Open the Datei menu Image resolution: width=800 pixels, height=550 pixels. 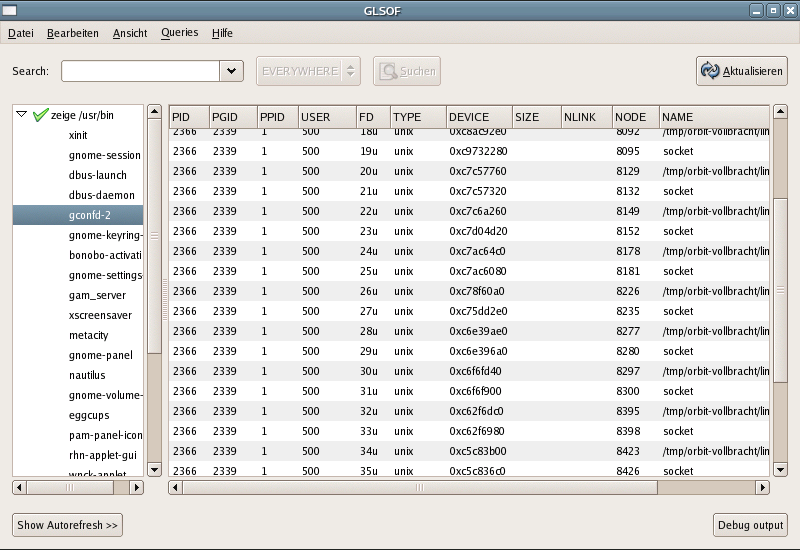coord(20,33)
